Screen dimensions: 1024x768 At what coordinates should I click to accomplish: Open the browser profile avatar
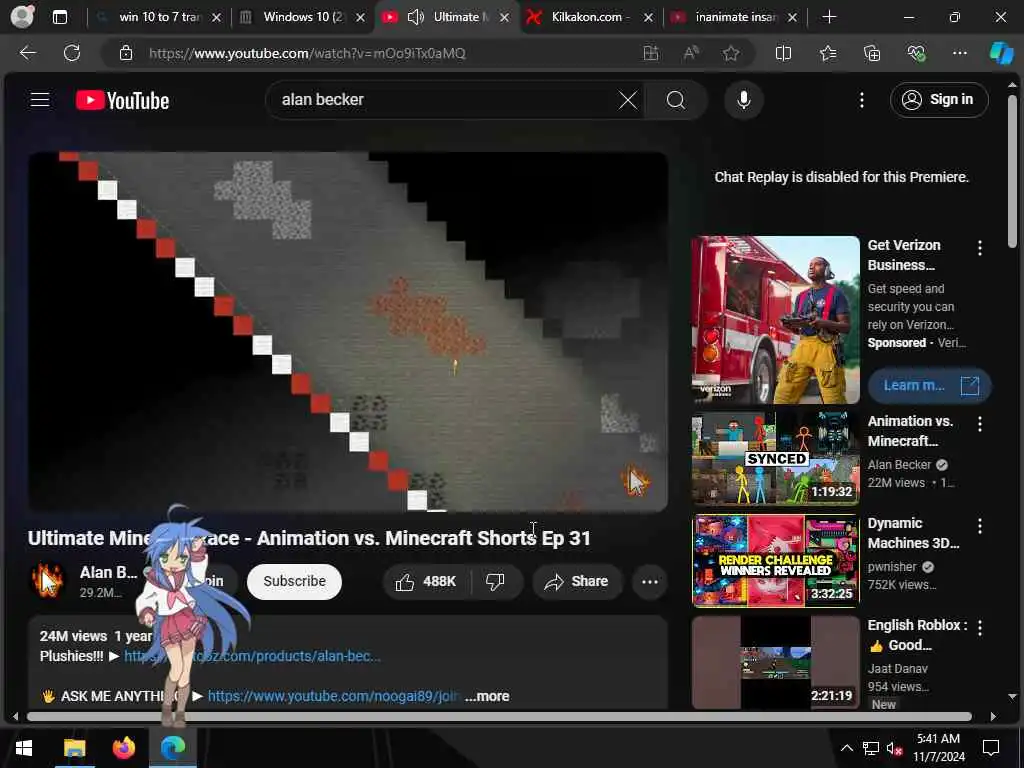[x=22, y=17]
